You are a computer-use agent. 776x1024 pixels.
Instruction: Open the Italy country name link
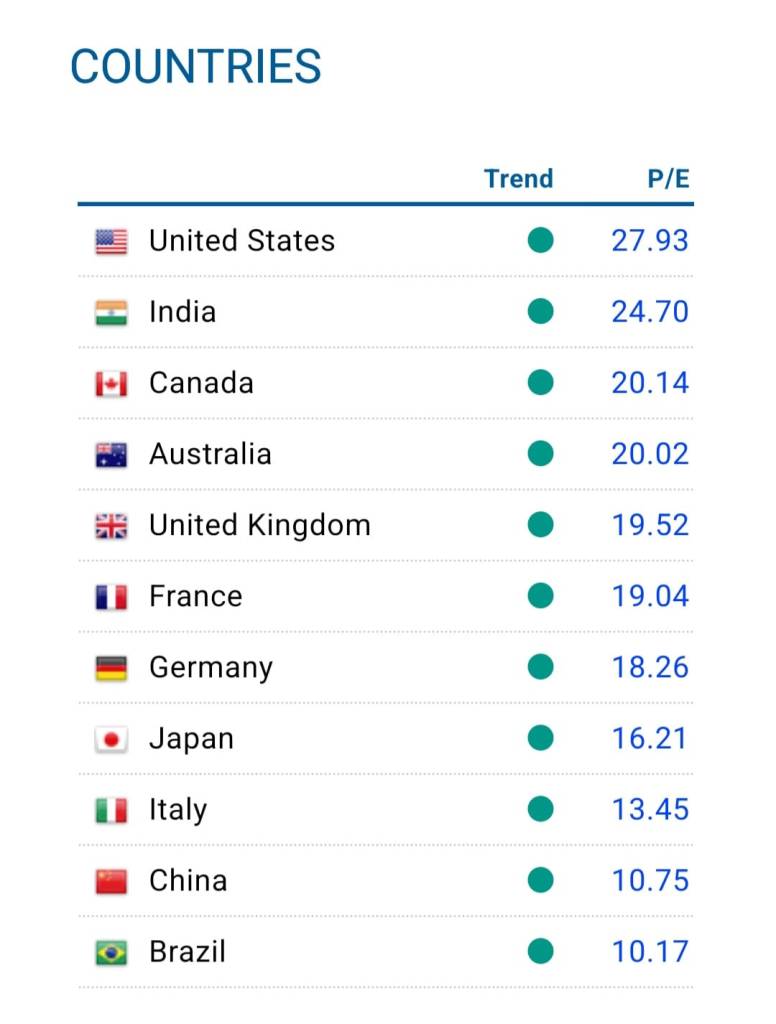[x=178, y=810]
